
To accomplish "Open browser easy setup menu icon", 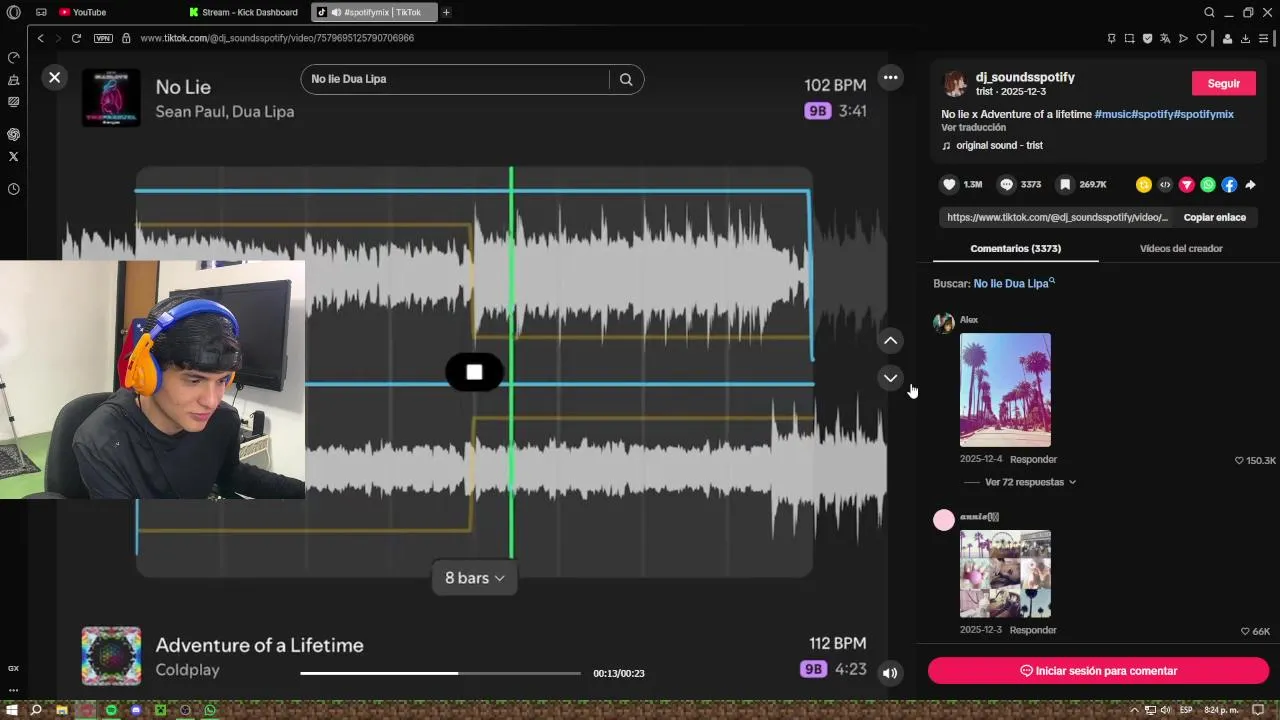I will 1264,38.
